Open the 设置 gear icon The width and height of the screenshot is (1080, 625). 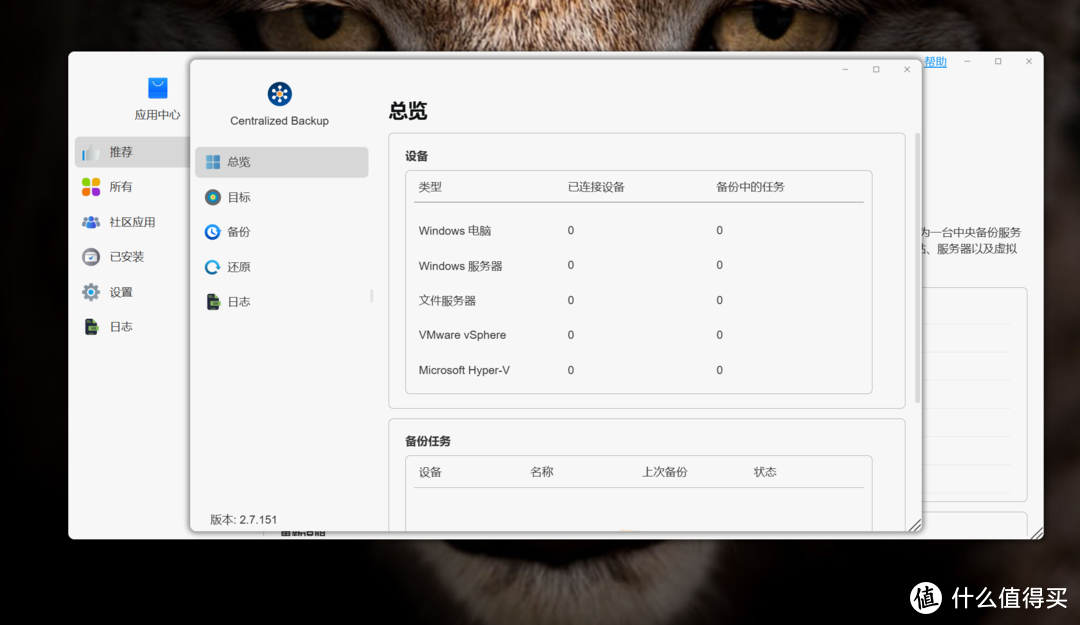coord(92,291)
